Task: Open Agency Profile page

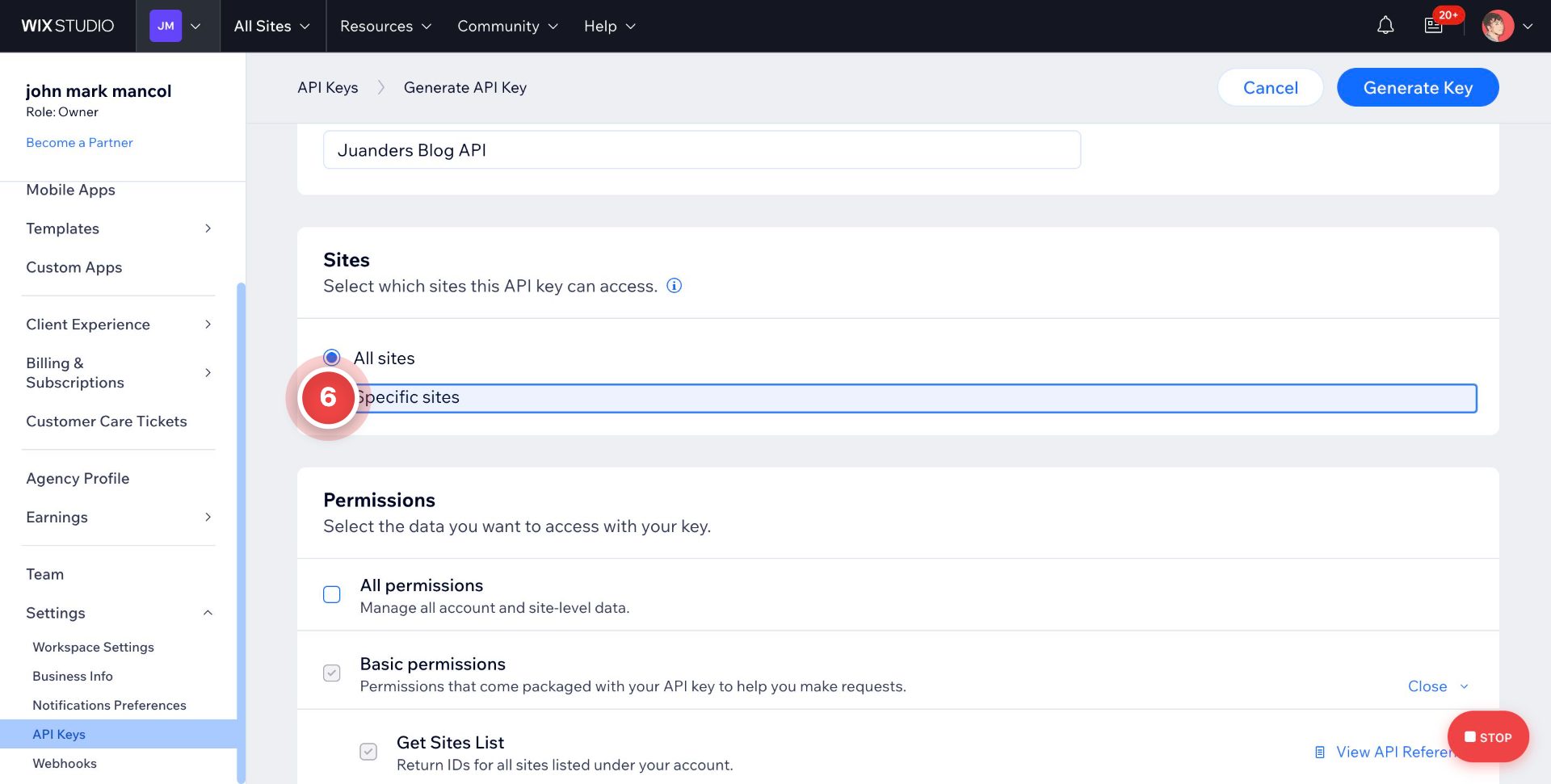Action: [78, 479]
